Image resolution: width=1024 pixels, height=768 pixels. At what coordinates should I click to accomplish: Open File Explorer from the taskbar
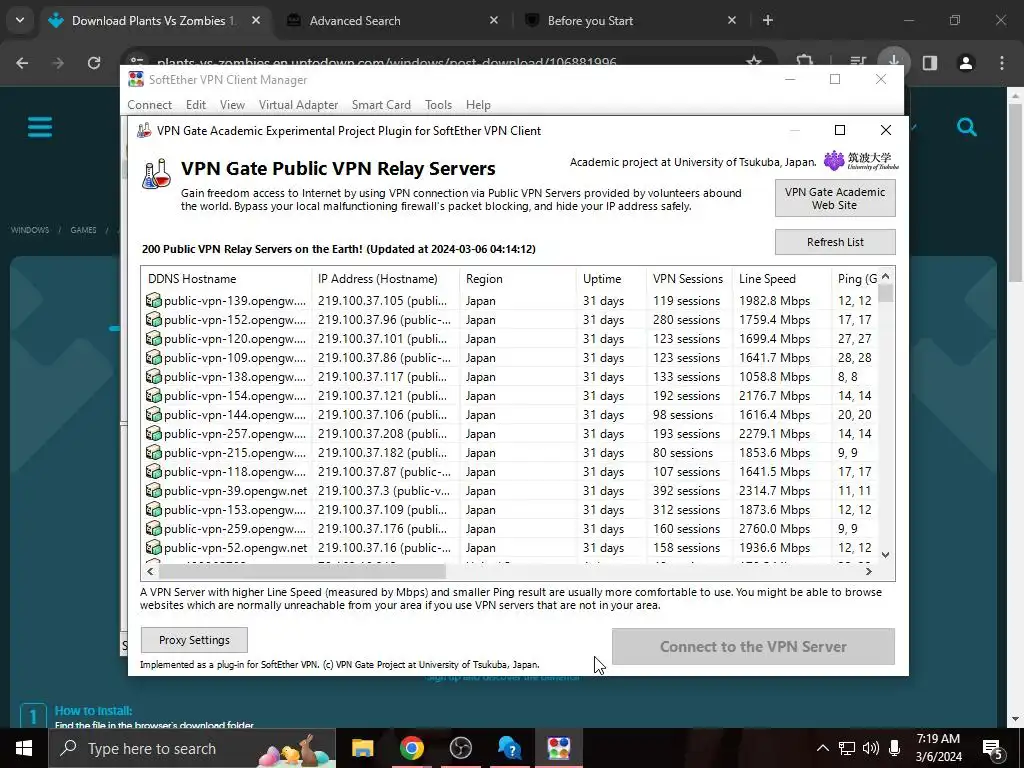362,748
